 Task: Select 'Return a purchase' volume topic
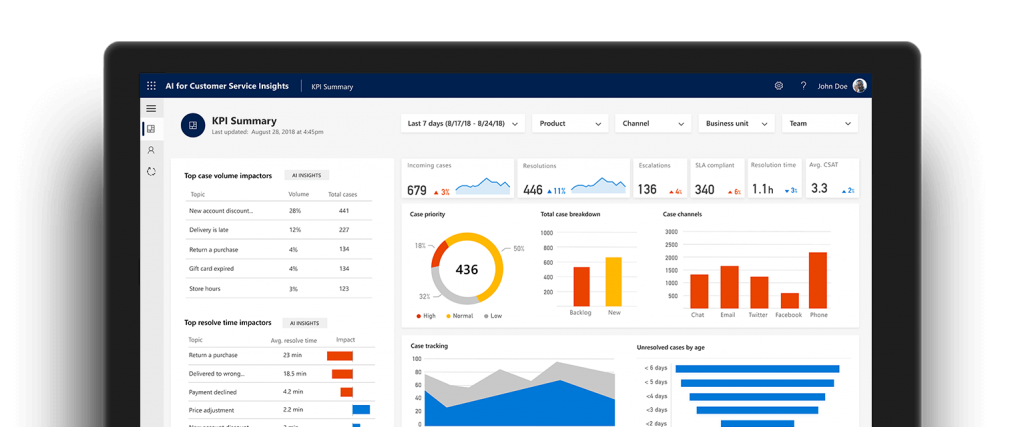[279, 249]
